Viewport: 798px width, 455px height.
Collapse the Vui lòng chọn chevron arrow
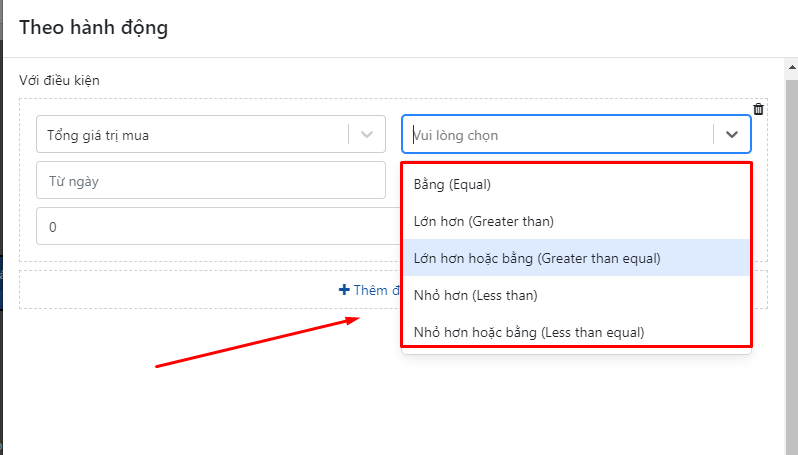tap(732, 134)
